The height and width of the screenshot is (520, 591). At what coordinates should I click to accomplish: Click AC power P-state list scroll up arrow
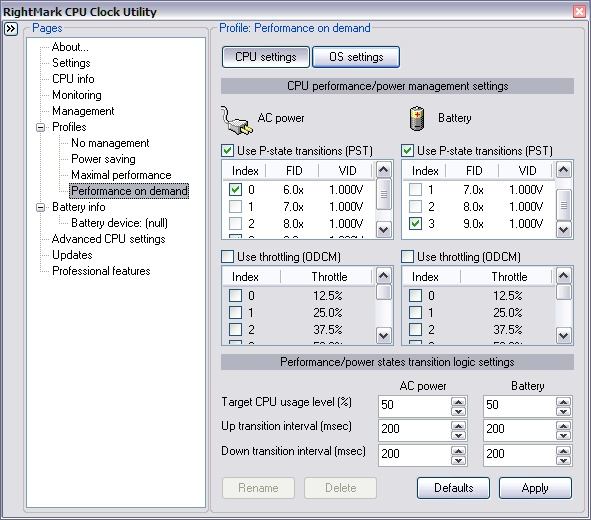pos(384,170)
